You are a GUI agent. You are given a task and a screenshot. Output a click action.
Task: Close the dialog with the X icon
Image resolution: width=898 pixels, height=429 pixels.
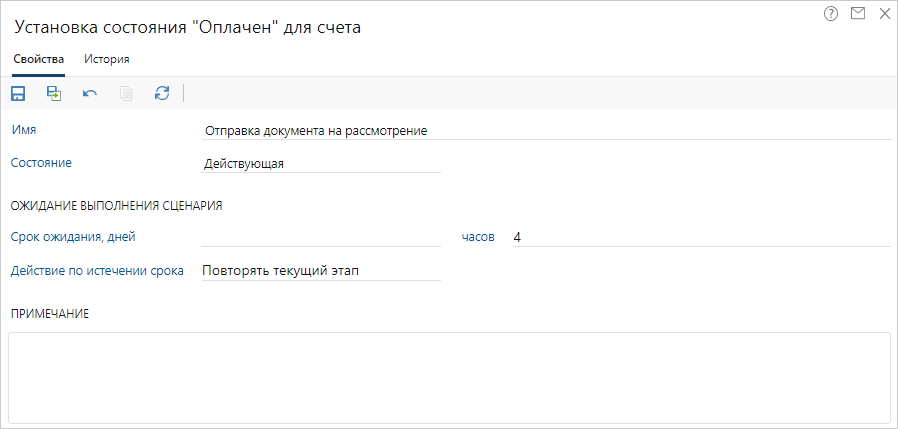click(884, 14)
